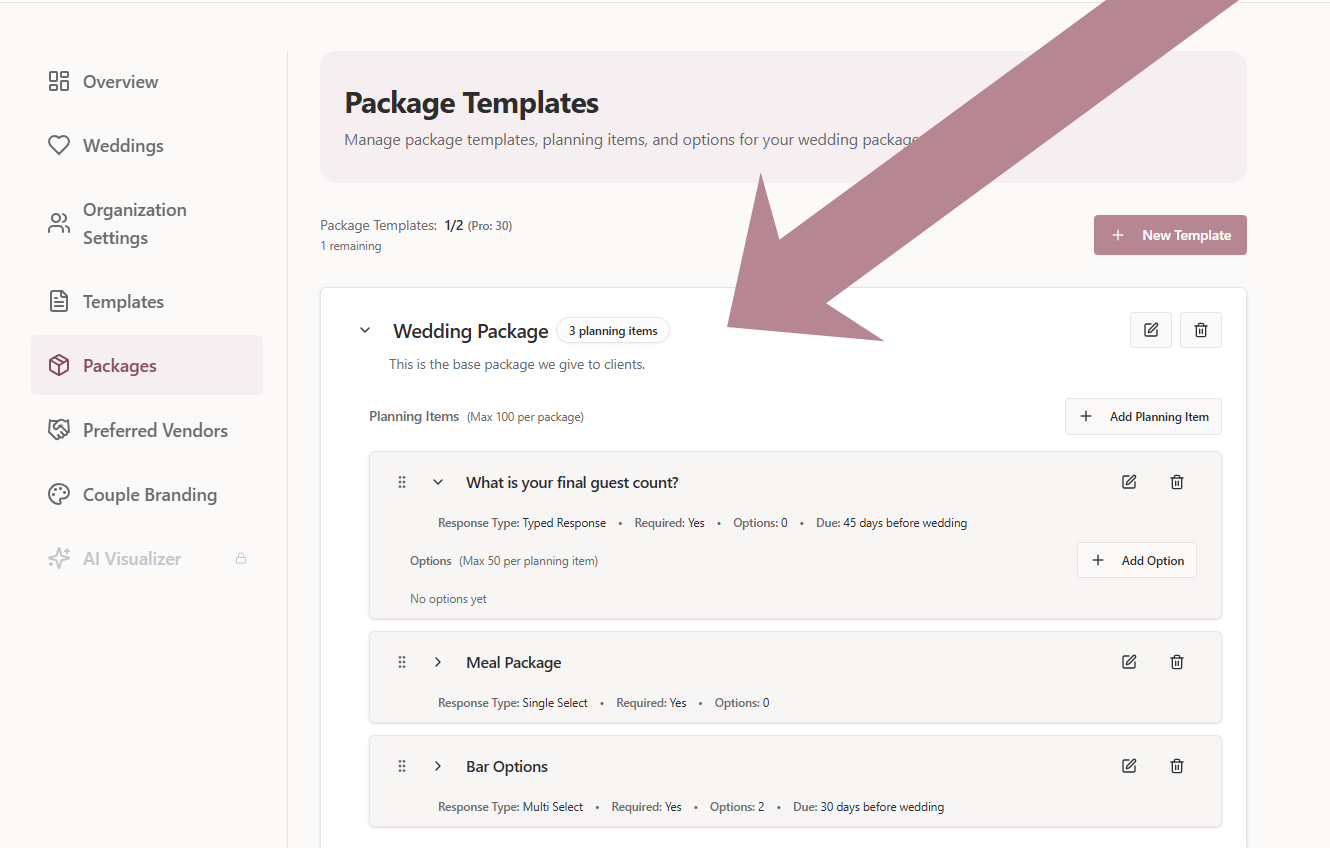Edit the final guest count item
Image resolution: width=1330 pixels, height=848 pixels.
1129,482
